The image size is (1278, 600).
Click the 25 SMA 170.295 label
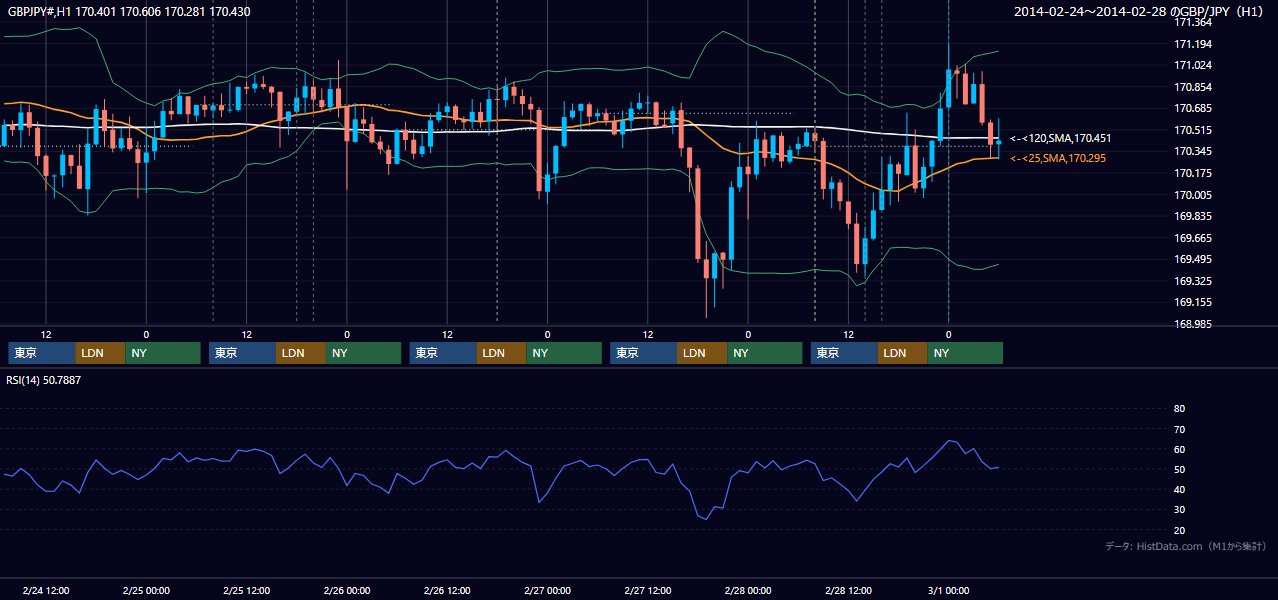1058,158
